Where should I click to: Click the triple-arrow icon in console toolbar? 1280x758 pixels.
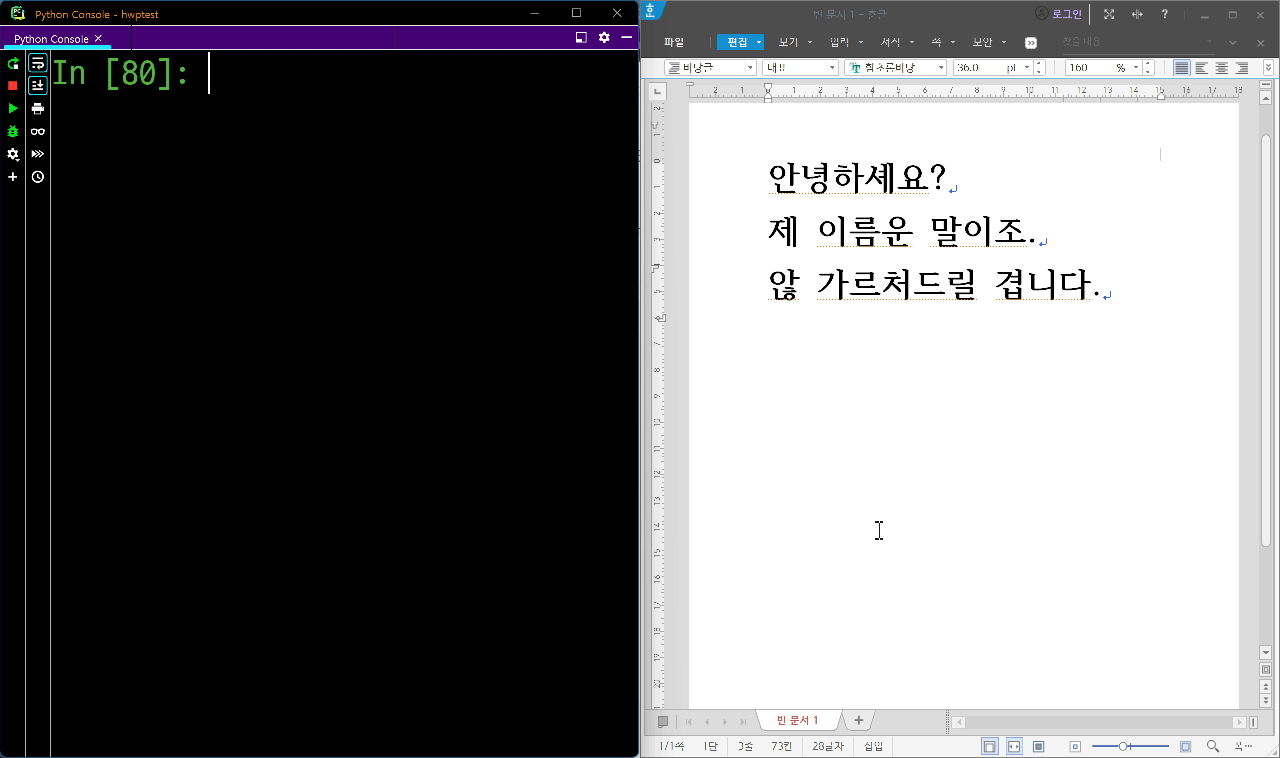38,154
